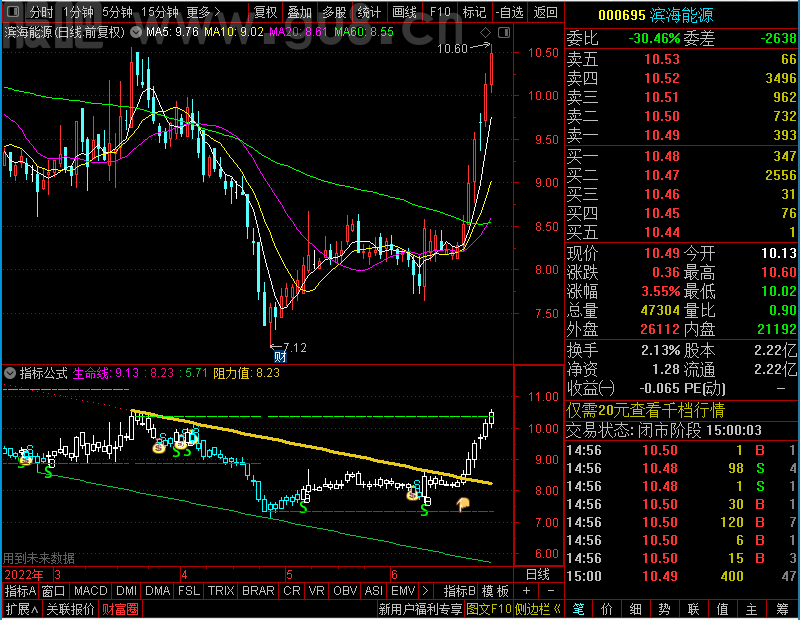Click the 15:00 trade row of 400
This screenshot has width=800, height=620.
[x=682, y=576]
